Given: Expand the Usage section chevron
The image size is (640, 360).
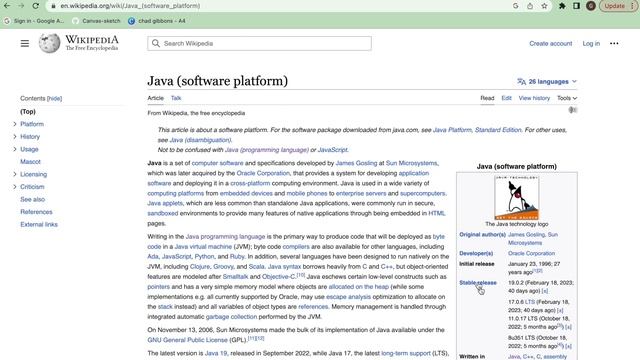Looking at the screenshot, I should pyautogui.click(x=15, y=149).
